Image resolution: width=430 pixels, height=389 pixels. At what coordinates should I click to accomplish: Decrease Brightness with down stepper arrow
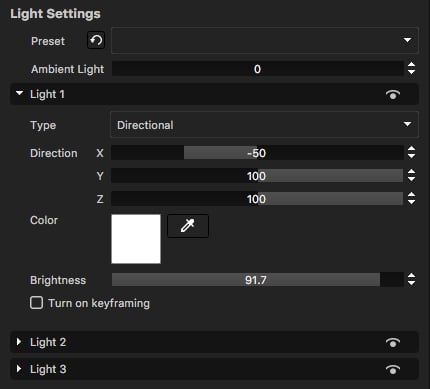(x=411, y=283)
